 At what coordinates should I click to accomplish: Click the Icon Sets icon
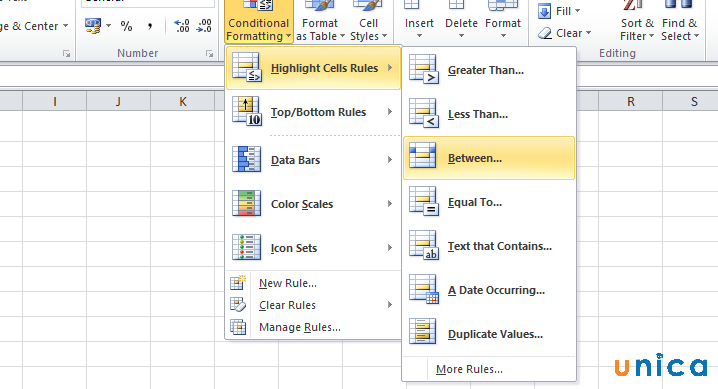(246, 247)
